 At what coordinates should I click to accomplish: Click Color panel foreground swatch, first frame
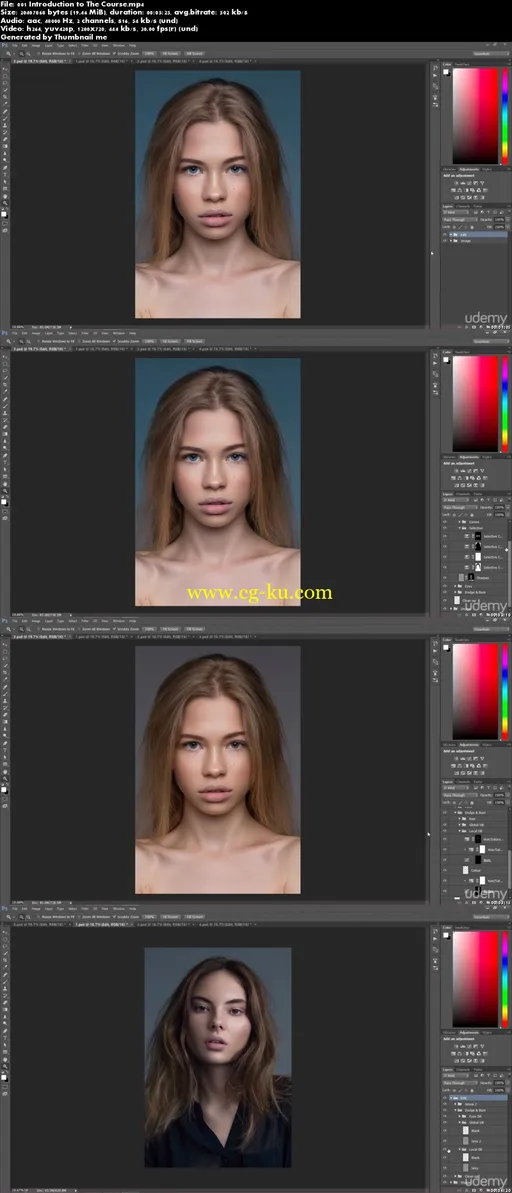coord(446,72)
